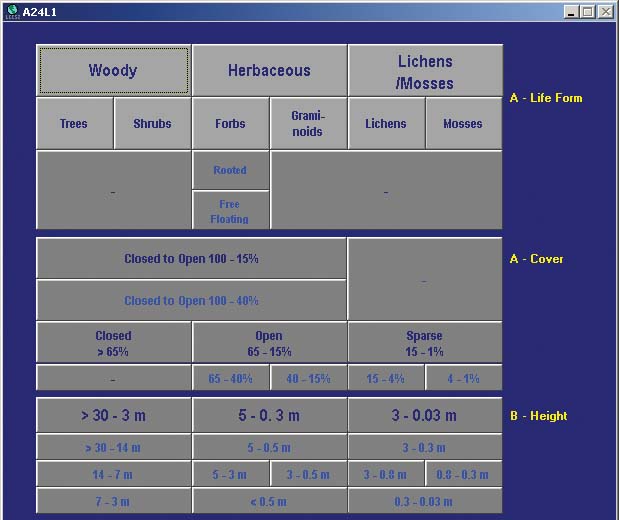
Task: Pick the Shrubs option
Action: (152, 124)
